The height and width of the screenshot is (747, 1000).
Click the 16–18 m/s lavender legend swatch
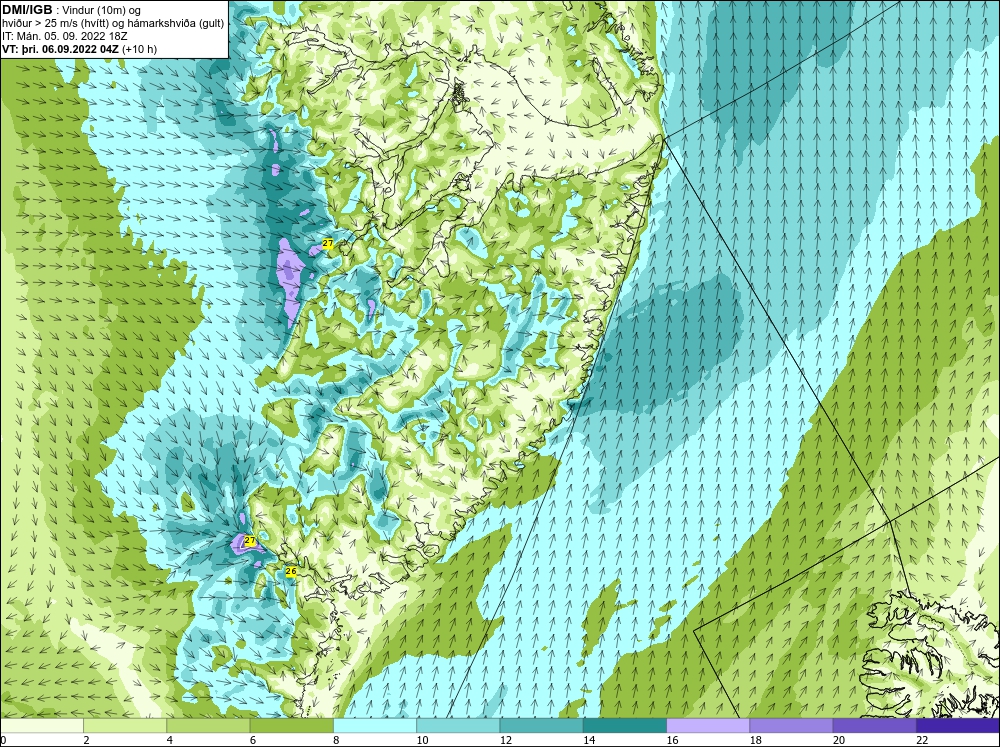(708, 726)
